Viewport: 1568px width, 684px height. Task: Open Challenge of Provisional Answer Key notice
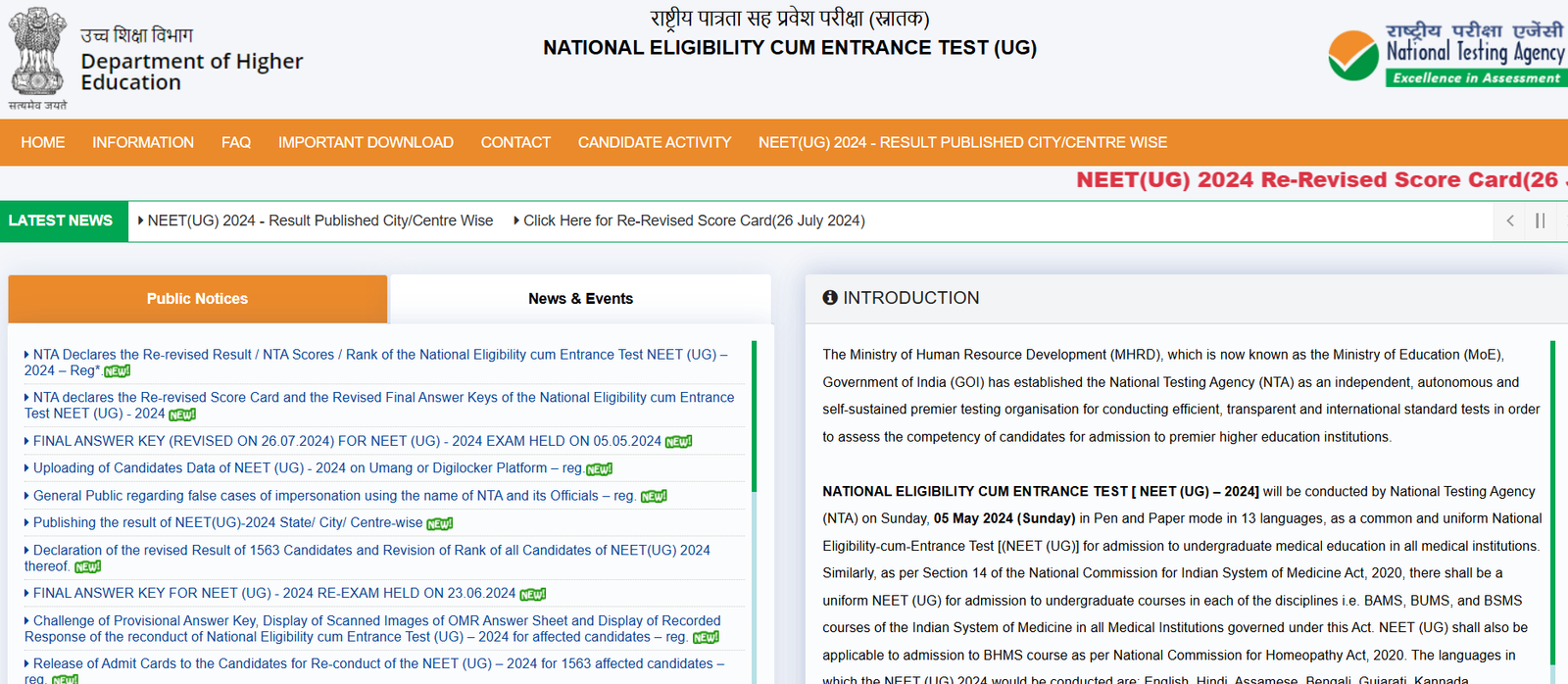point(372,629)
